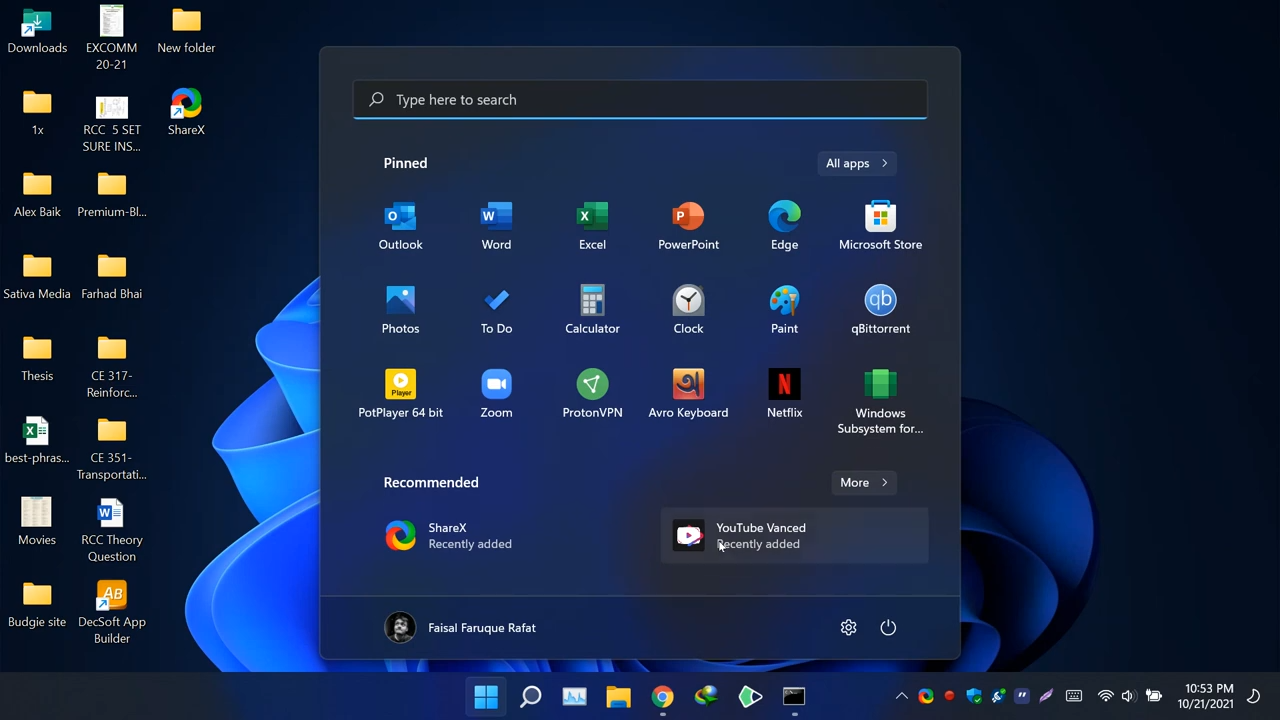The height and width of the screenshot is (720, 1280).
Task: Expand the All apps list
Action: (856, 163)
